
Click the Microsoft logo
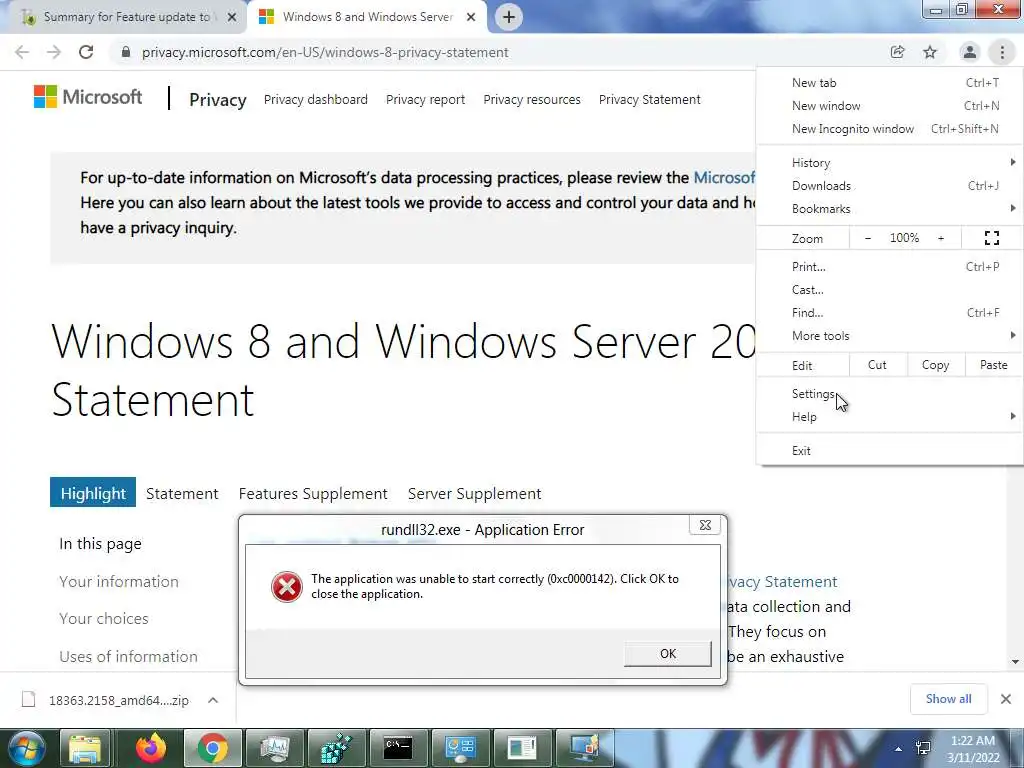88,97
